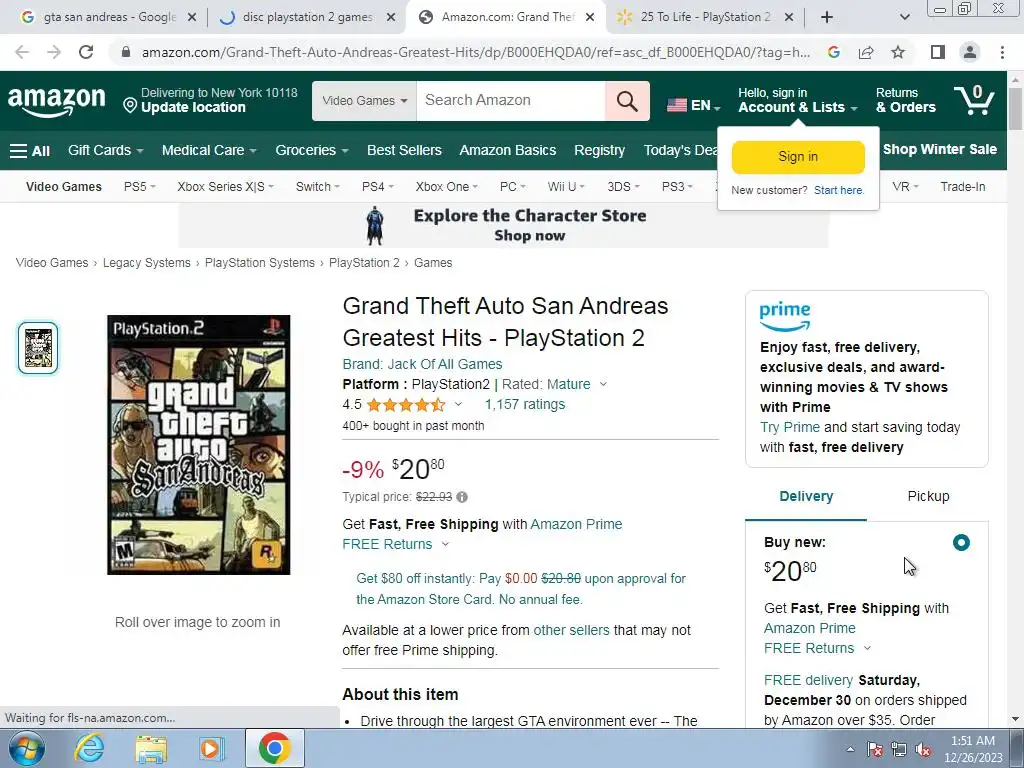Screen dimensions: 1024x768
Task: Bookmark page with the star icon
Action: [x=898, y=52]
